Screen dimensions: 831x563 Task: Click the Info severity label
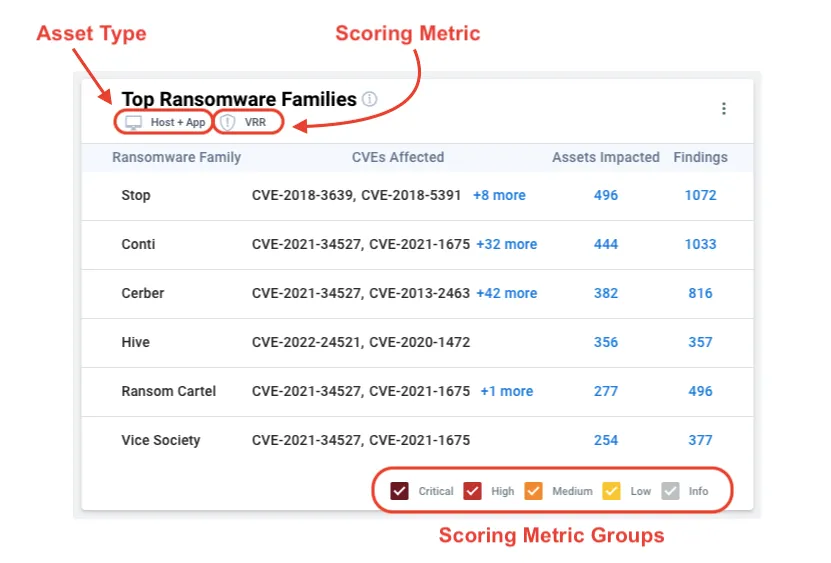[x=698, y=491]
